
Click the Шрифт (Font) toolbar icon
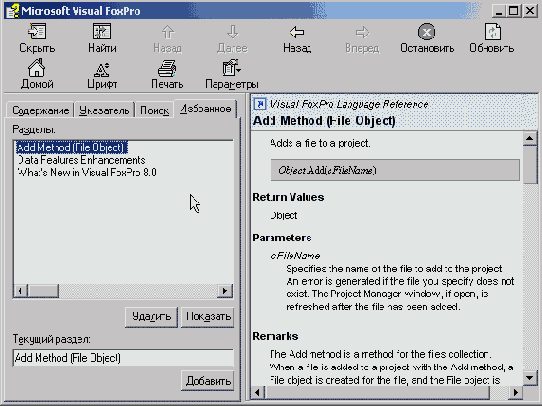pos(102,69)
